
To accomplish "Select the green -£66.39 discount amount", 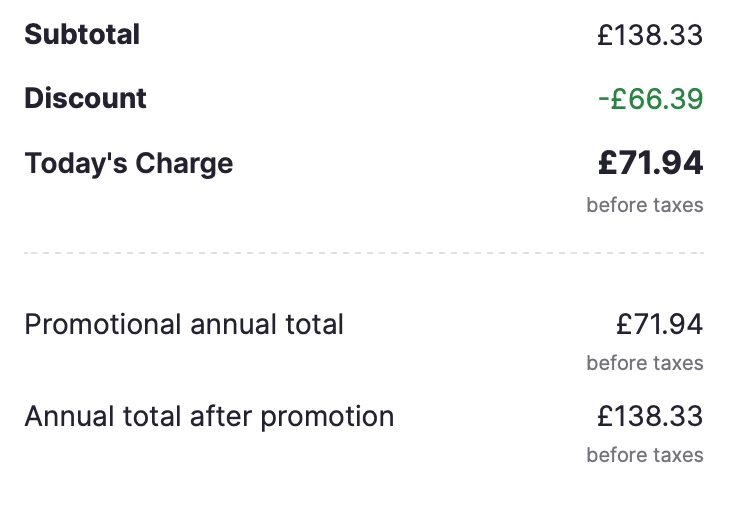I will click(650, 99).
